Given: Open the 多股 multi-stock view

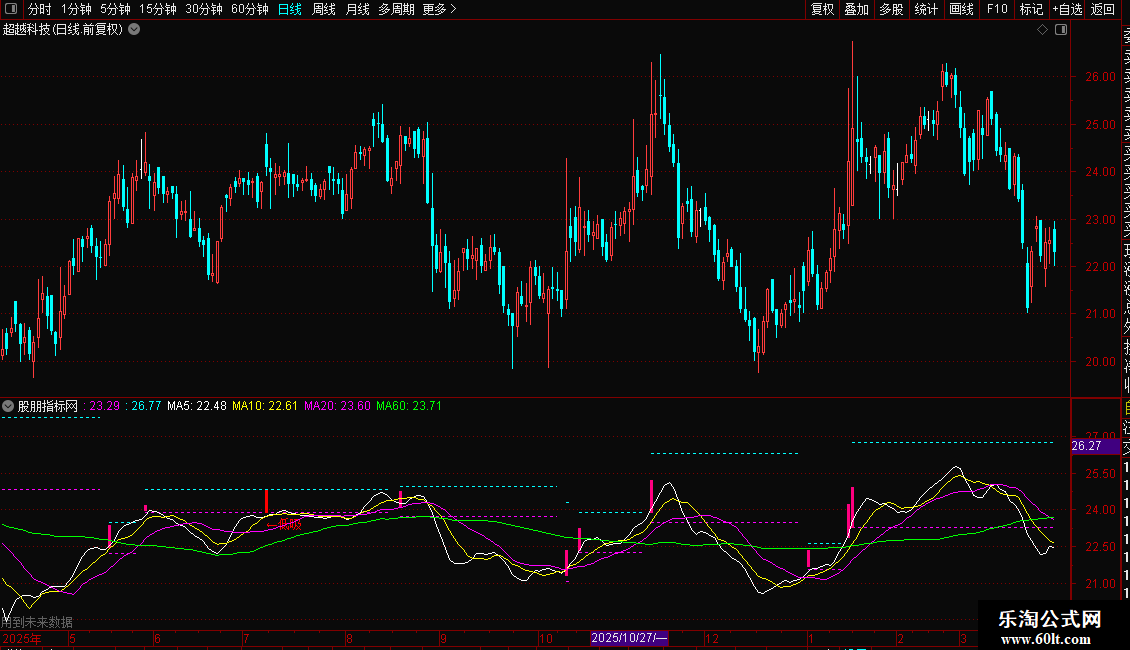Looking at the screenshot, I should coord(891,9).
